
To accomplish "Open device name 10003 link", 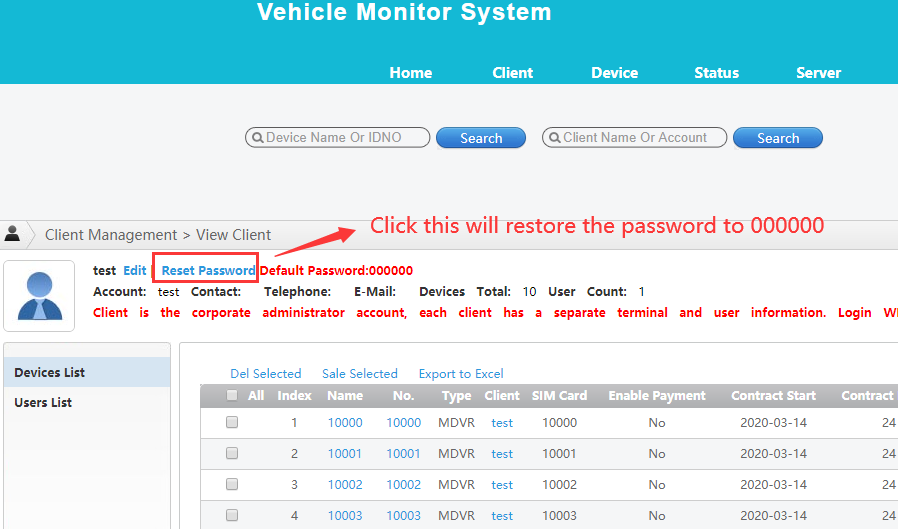I will 345,515.
